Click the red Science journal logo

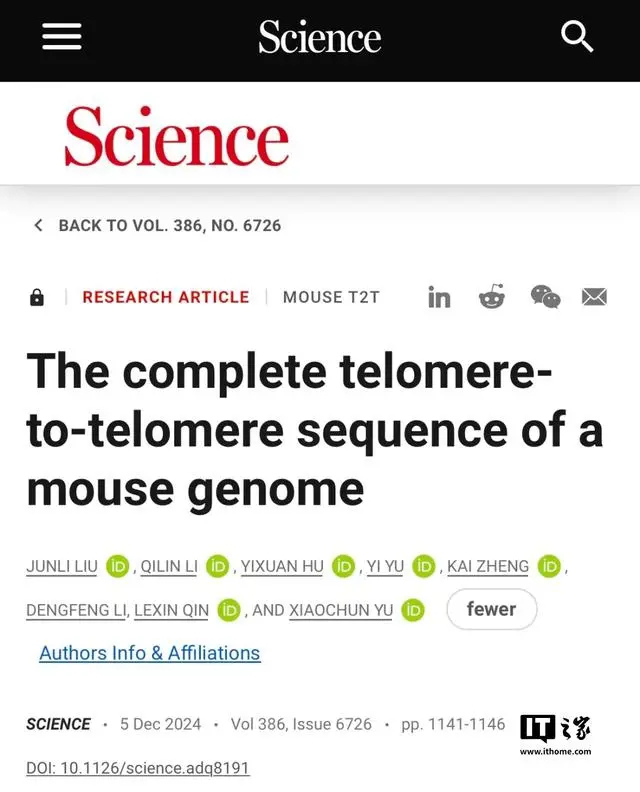[x=176, y=137]
